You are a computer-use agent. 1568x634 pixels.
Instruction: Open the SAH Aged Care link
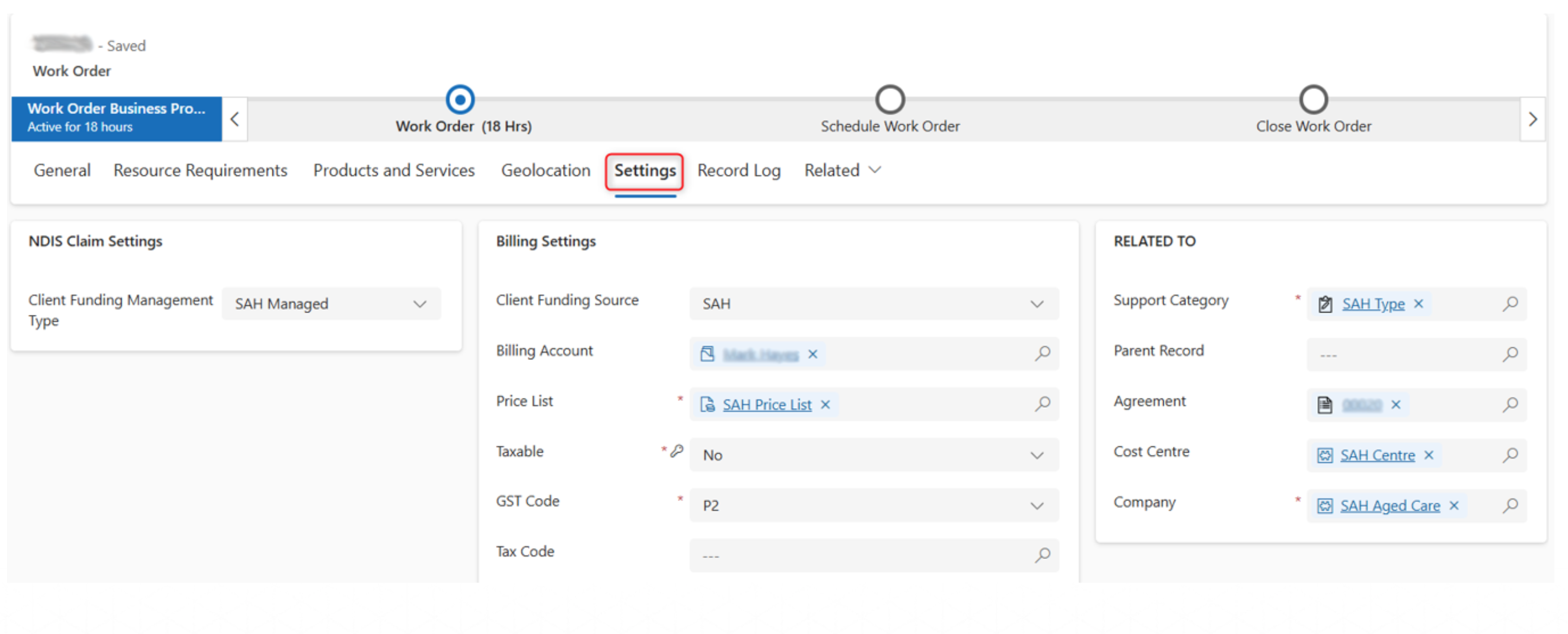(x=1389, y=505)
